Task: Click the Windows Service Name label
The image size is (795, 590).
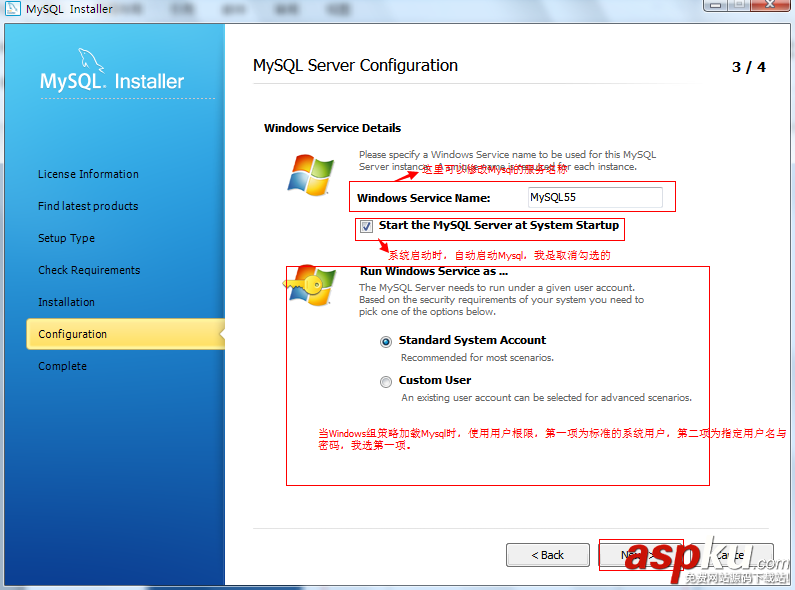Action: (x=424, y=198)
